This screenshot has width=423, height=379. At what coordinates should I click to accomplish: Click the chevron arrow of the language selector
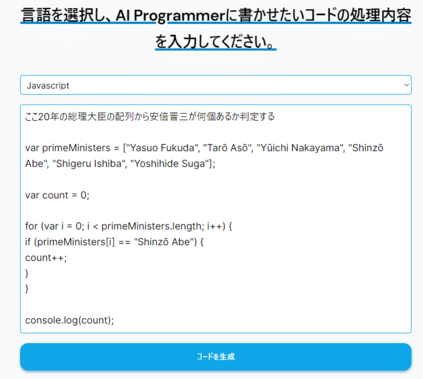click(406, 85)
